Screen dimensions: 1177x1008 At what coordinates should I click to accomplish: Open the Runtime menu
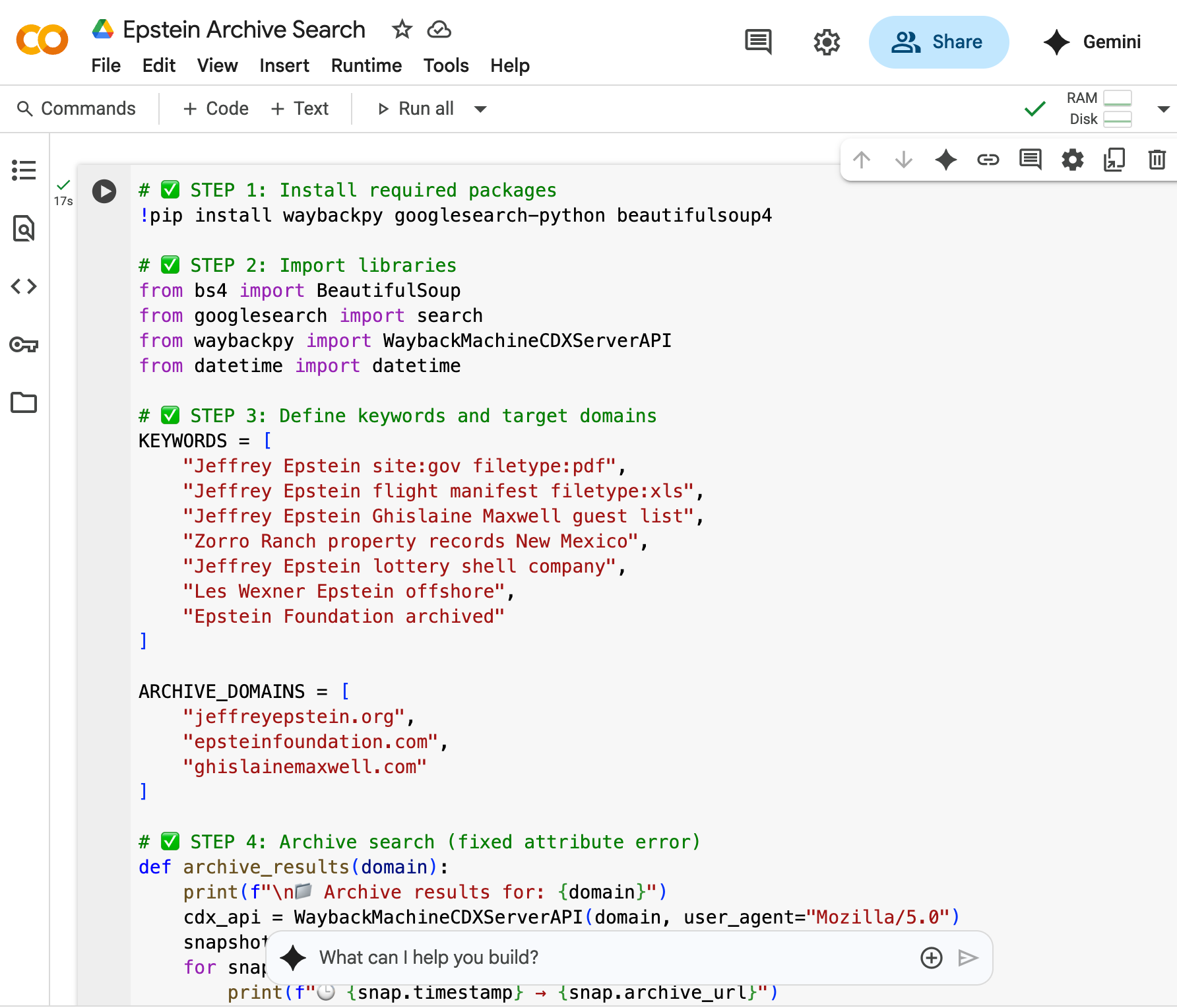coord(366,65)
